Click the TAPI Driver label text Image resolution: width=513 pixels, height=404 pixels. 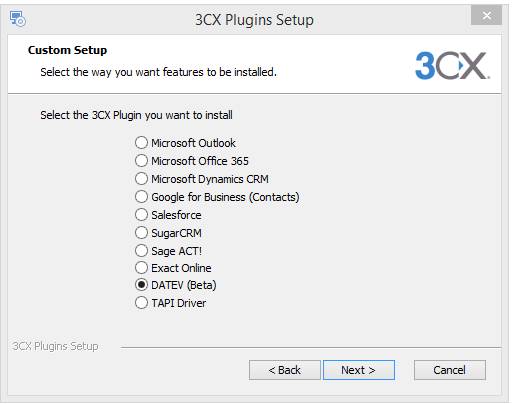click(x=179, y=303)
